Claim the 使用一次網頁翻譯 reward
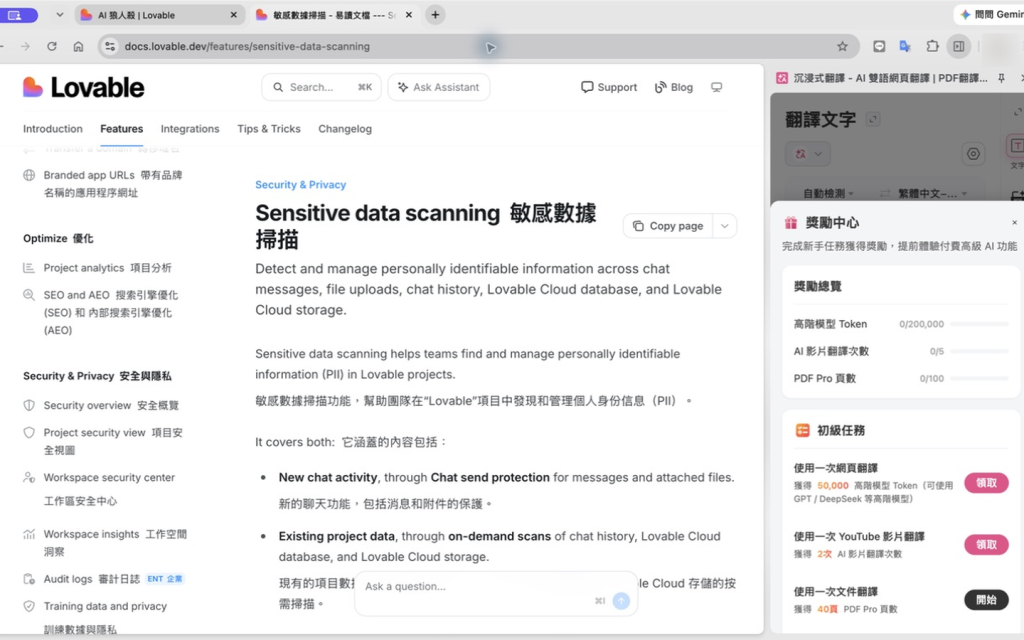 tap(986, 483)
